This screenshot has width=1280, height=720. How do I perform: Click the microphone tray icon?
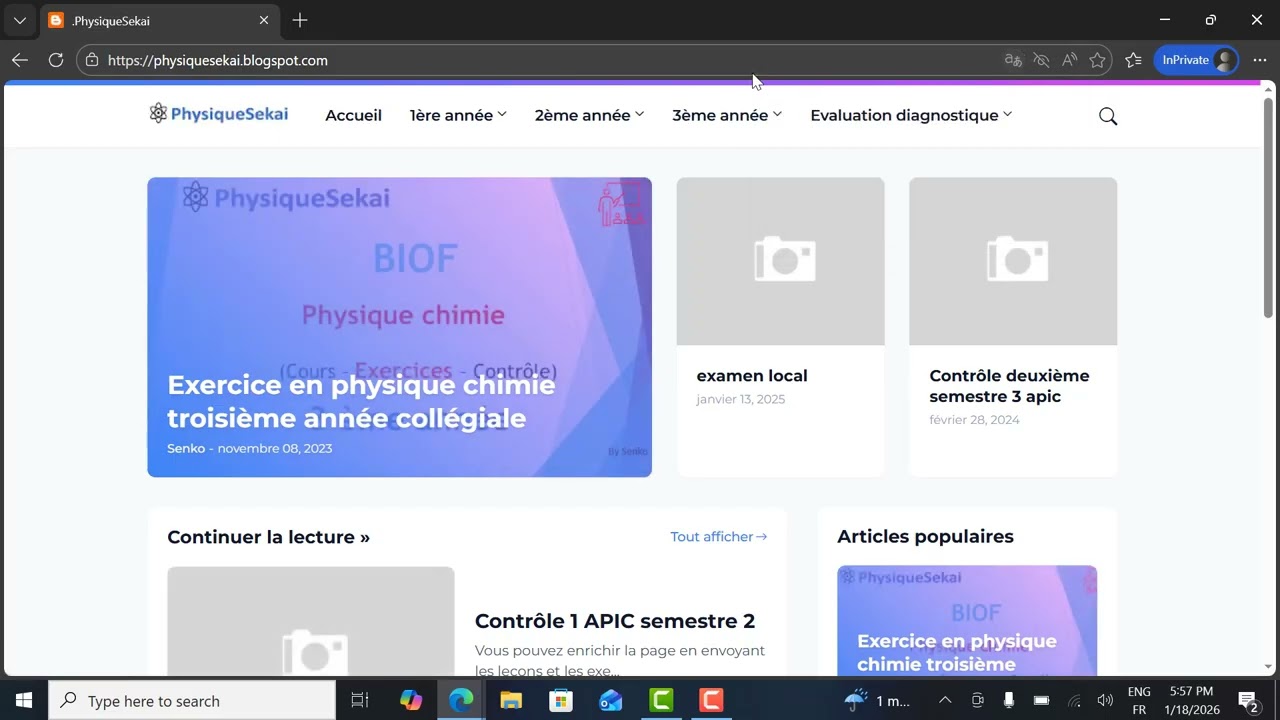1009,701
